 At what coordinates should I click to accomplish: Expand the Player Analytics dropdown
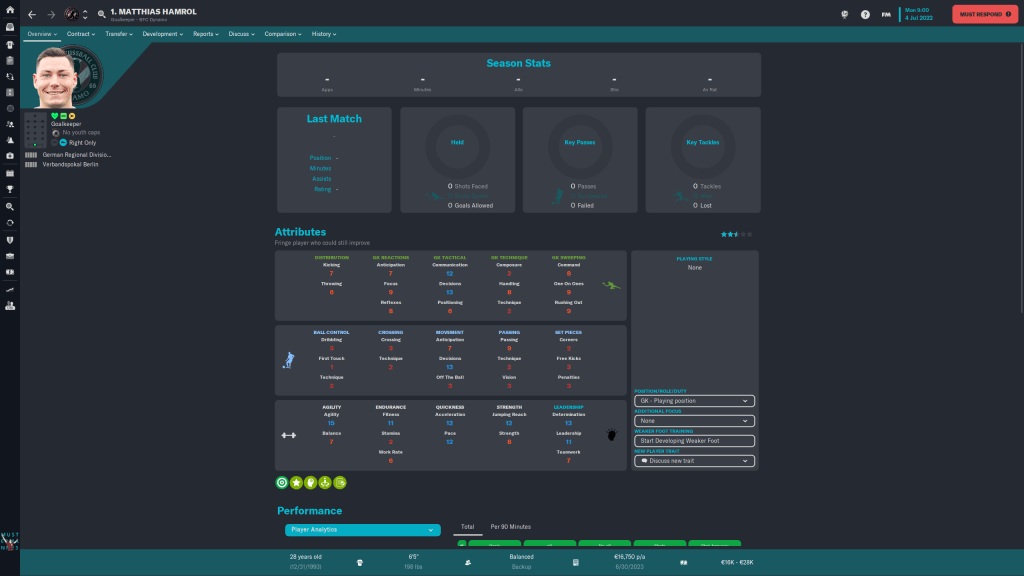362,529
